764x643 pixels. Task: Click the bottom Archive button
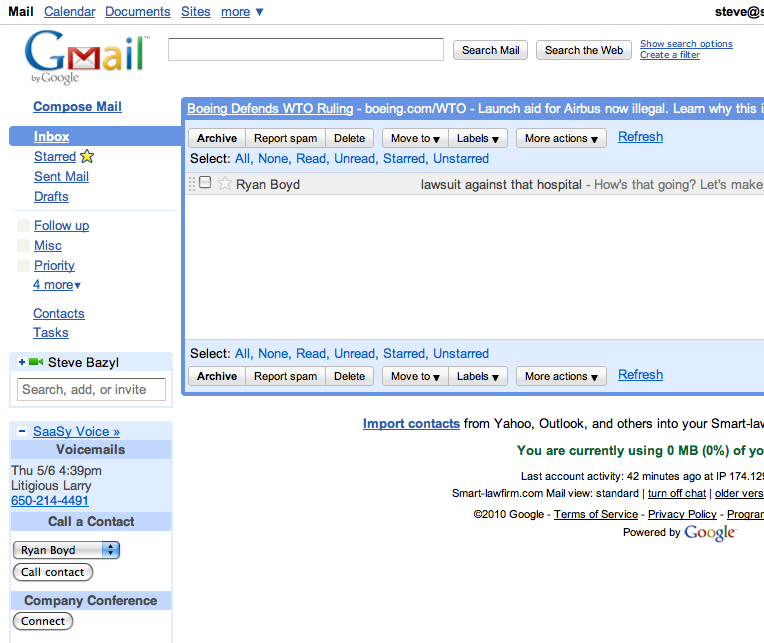[x=217, y=376]
